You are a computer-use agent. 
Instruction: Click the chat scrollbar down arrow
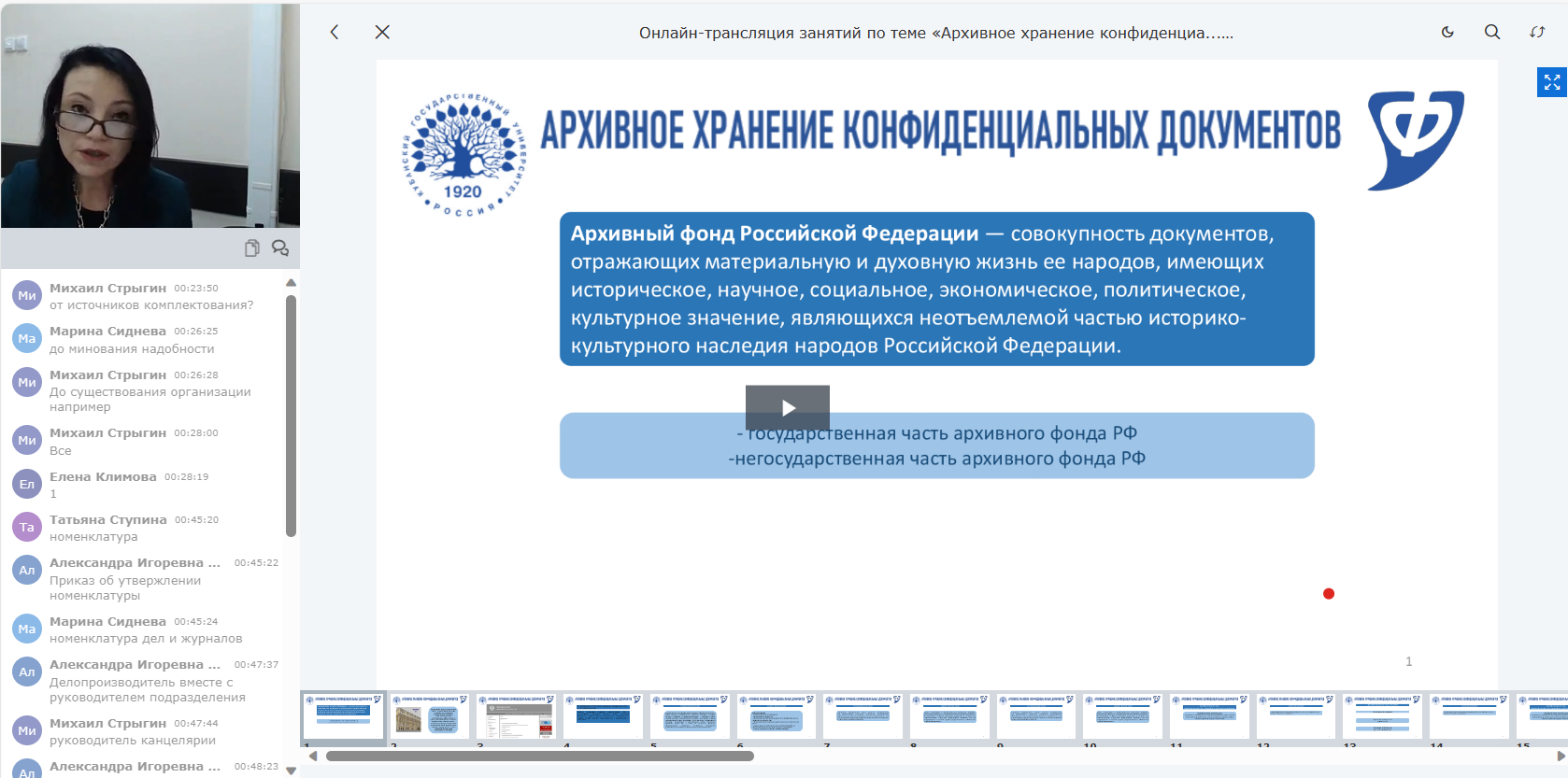pos(291,771)
